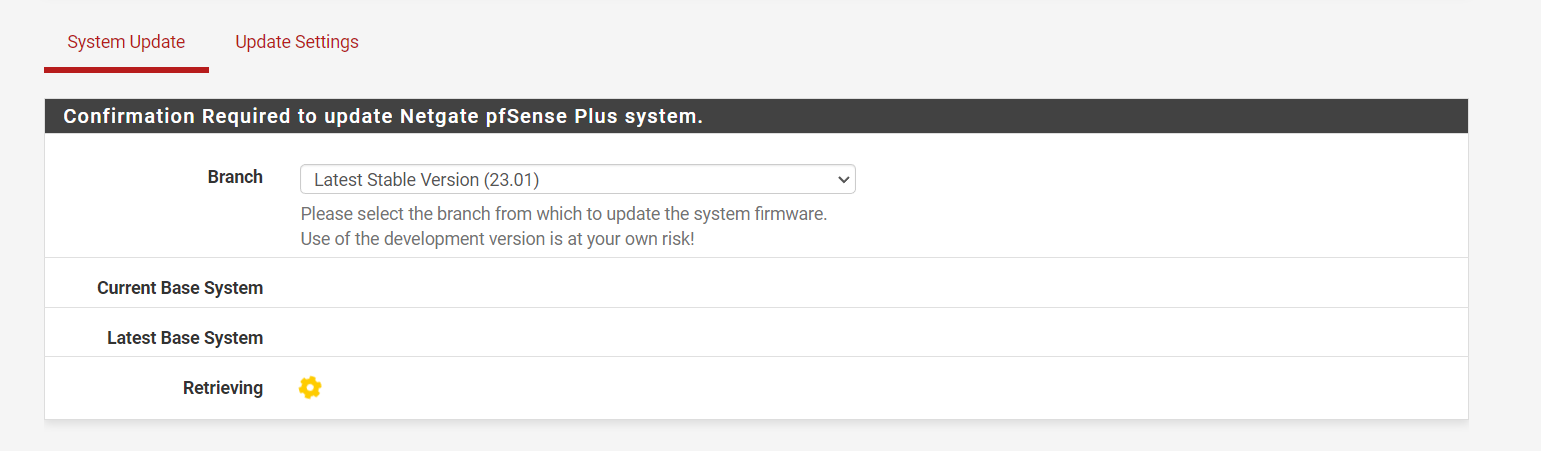Screen dimensions: 1541x451
Task: Click the (23.01) version number in dropdown
Action: point(511,180)
